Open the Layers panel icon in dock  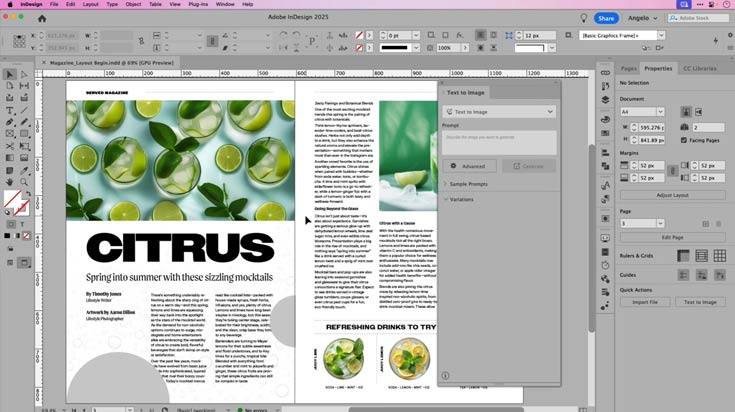(605, 100)
